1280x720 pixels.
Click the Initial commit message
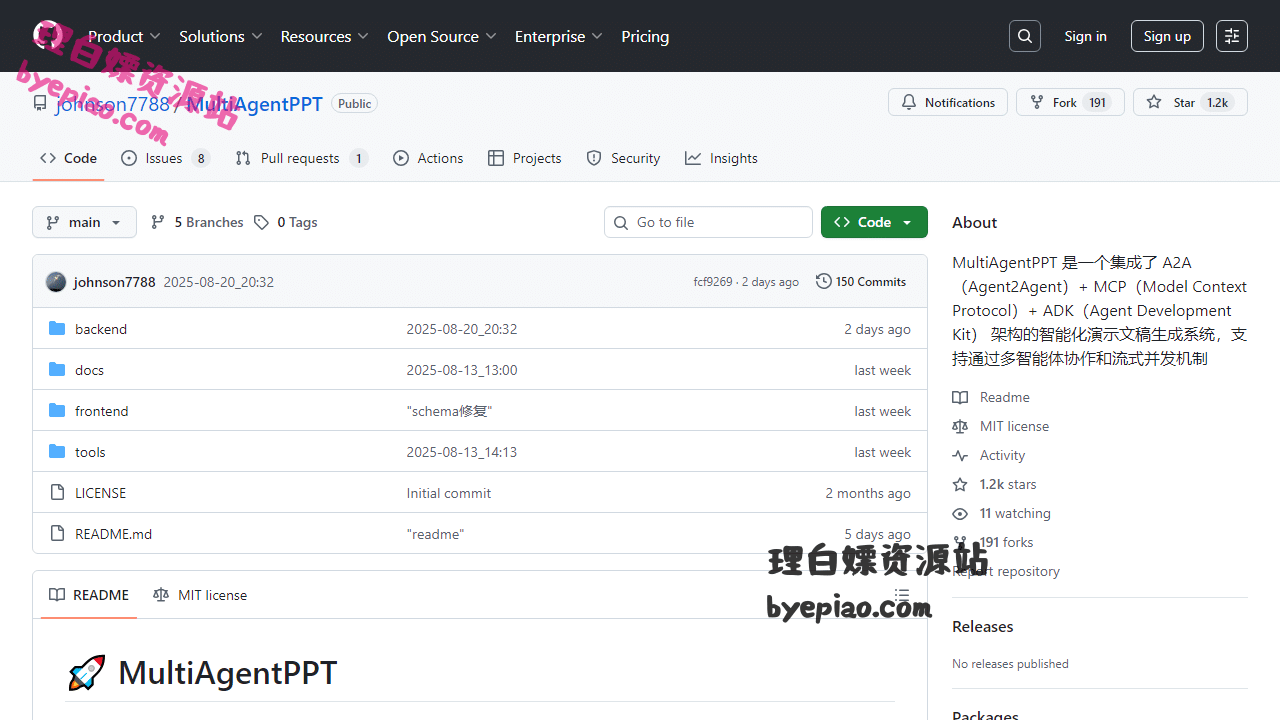tap(449, 493)
